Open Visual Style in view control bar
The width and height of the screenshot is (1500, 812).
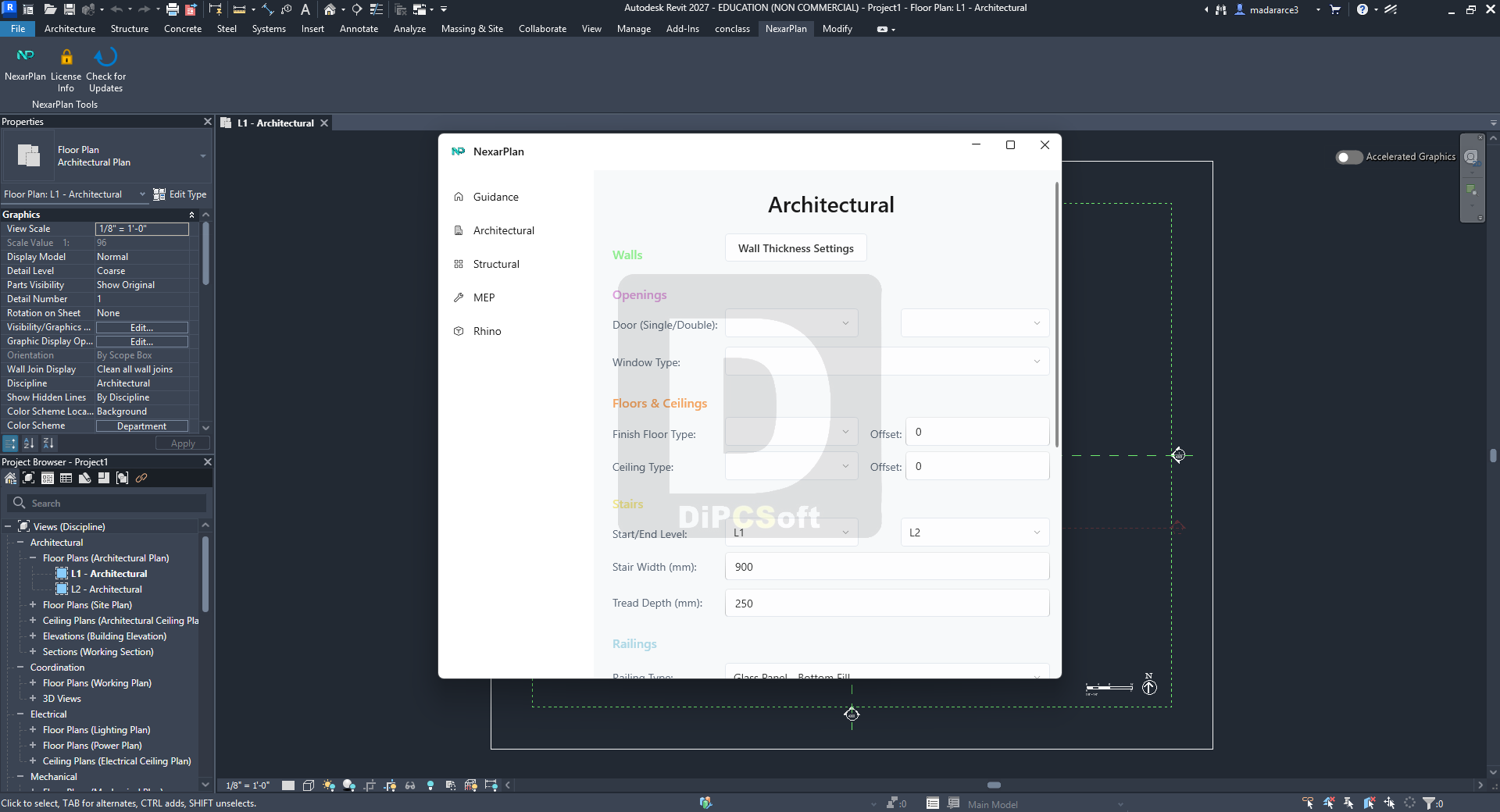309,785
